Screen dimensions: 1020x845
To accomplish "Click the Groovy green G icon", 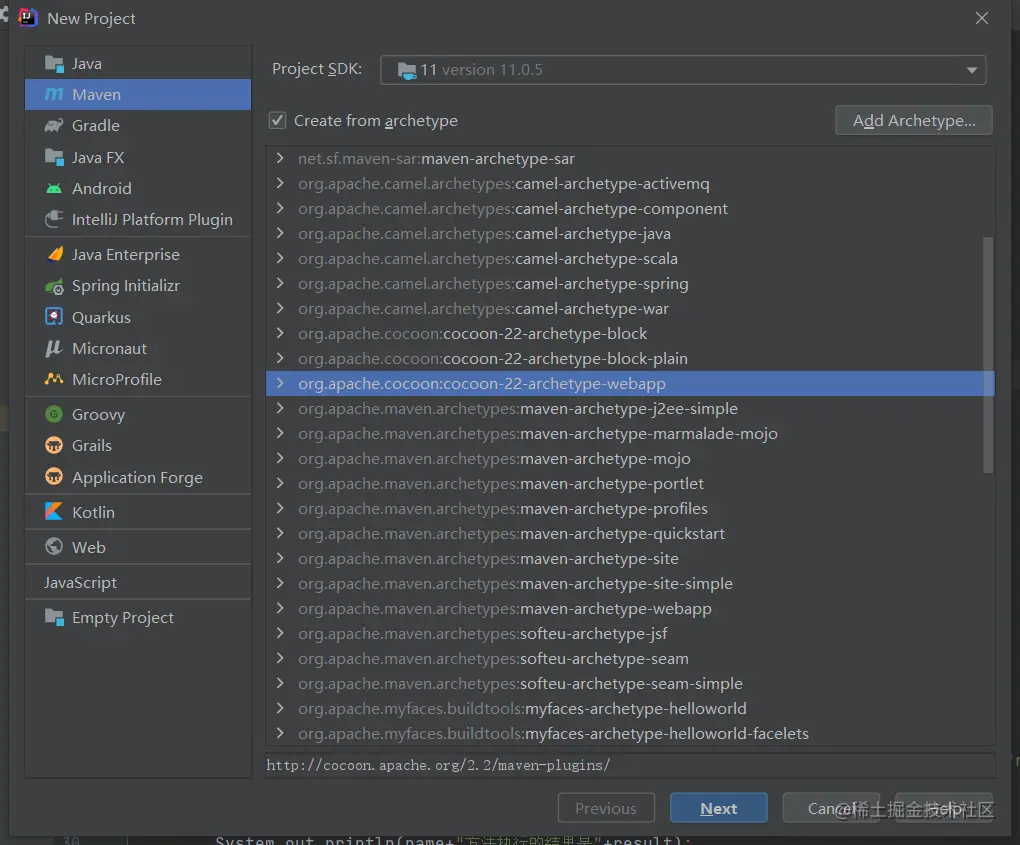I will [x=54, y=414].
